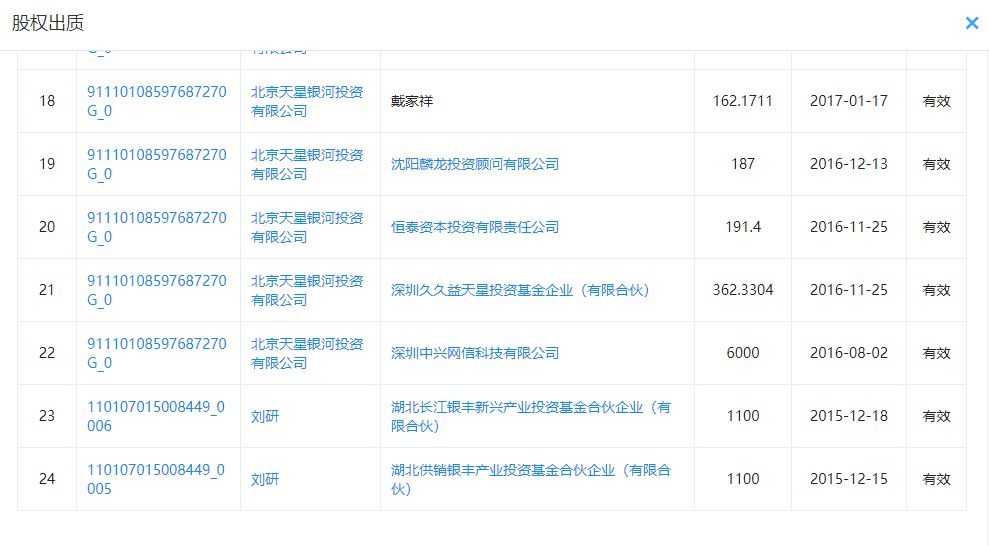
Task: Open registration number link in row 18
Action: 157,101
